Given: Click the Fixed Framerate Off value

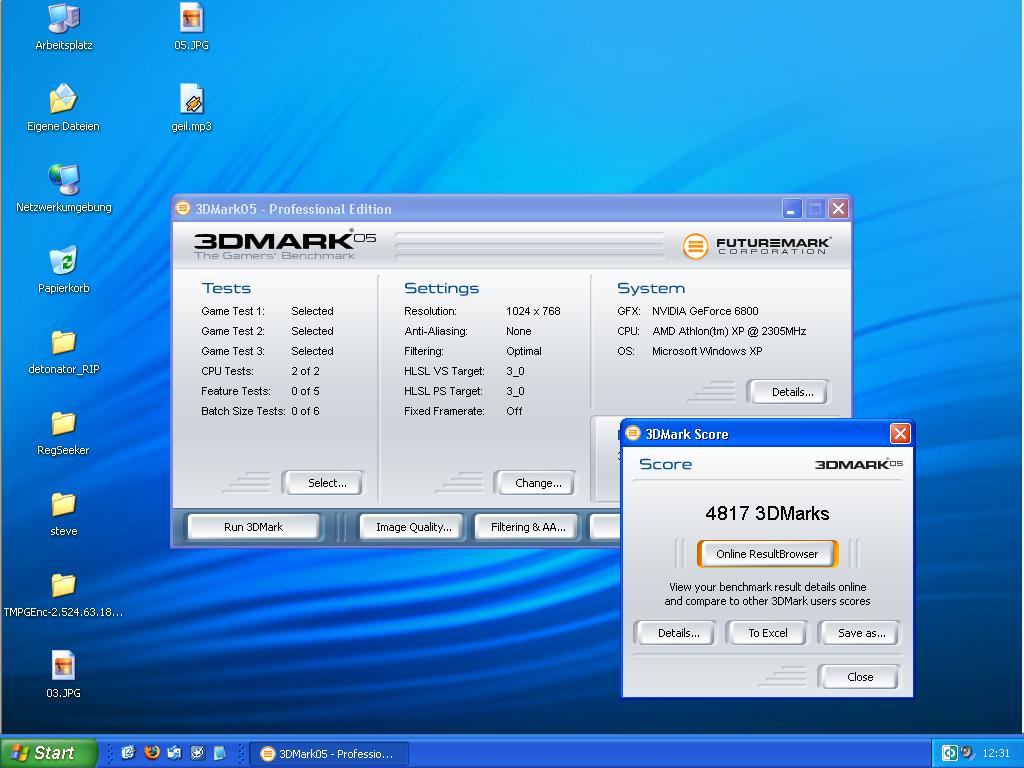Looking at the screenshot, I should point(514,411).
